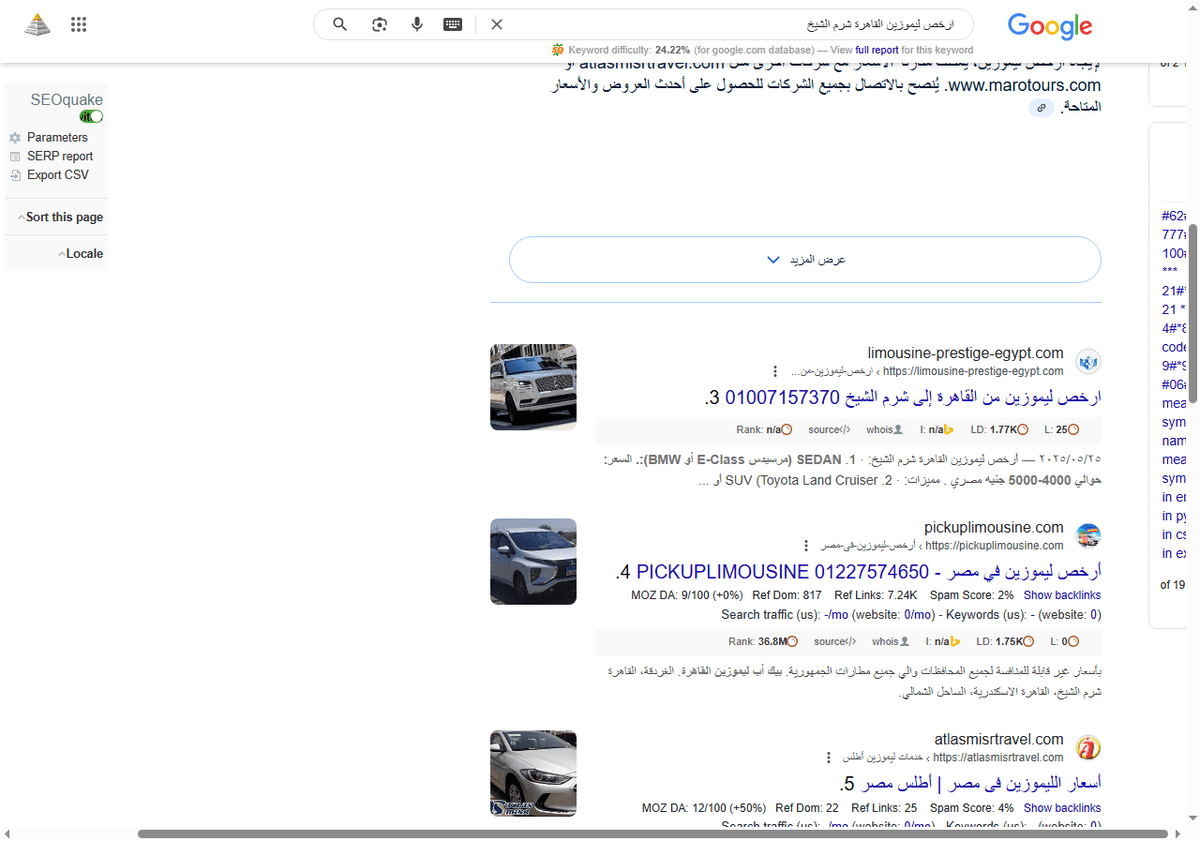The image size is (1200, 841).
Task: View page source via the source</> icon
Action: tap(829, 429)
